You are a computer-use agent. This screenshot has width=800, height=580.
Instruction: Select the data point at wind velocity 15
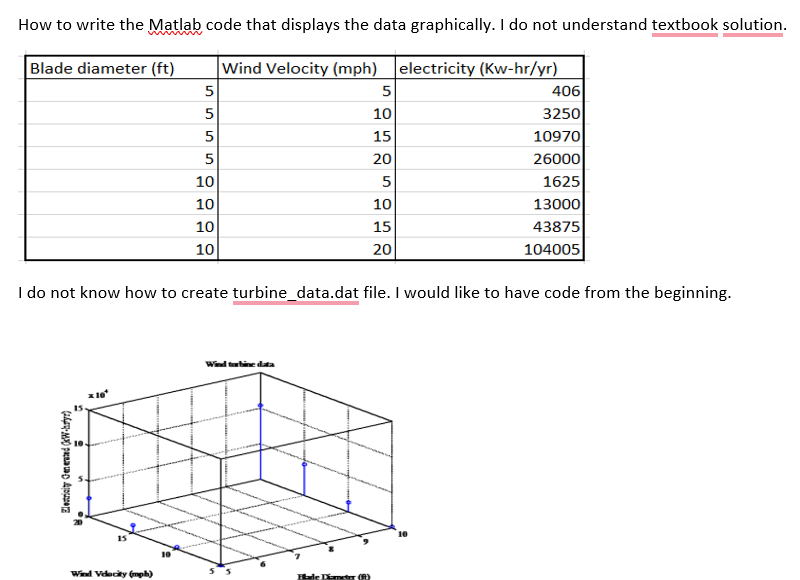point(132,524)
